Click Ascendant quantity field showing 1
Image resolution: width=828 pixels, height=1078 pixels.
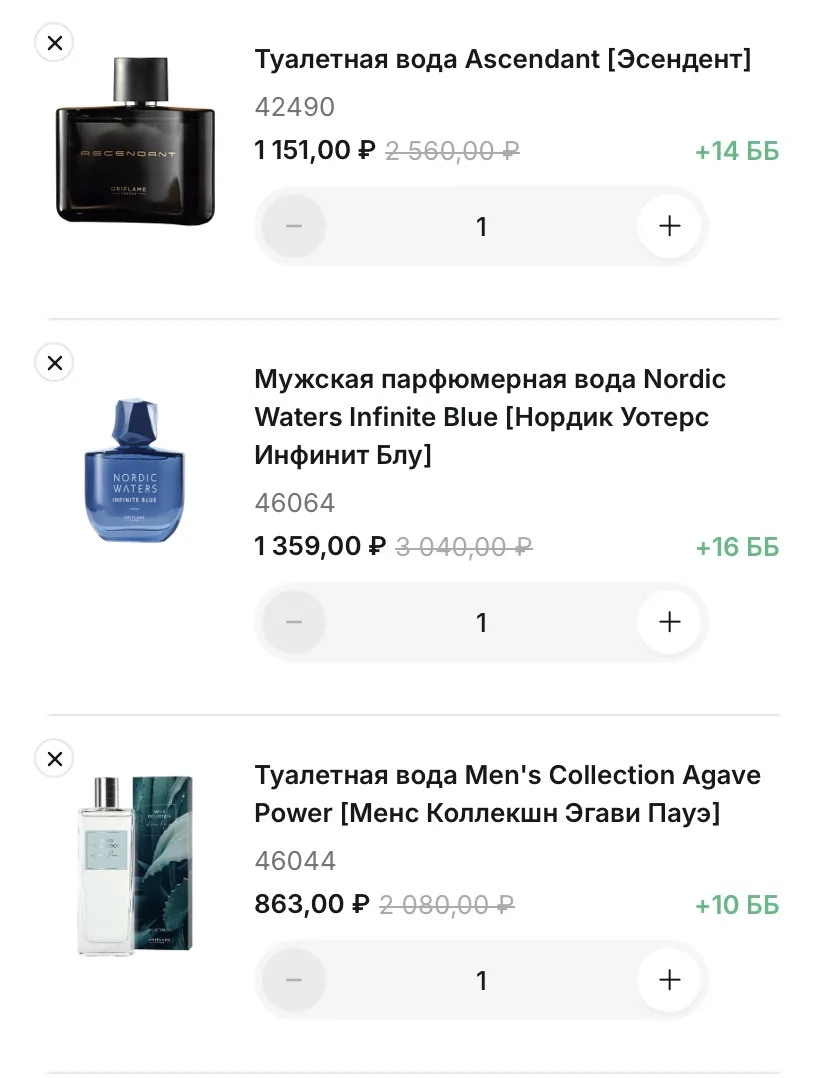[481, 227]
